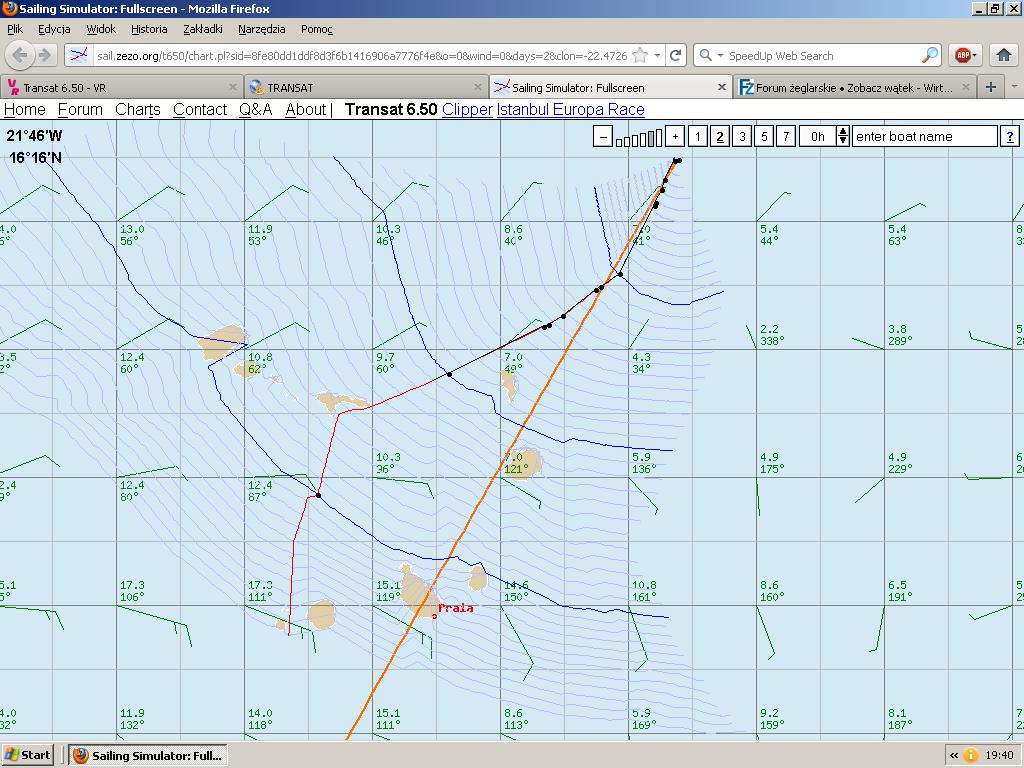This screenshot has height=768, width=1024.
Task: Go to Firefox home page icon
Action: (x=1003, y=56)
